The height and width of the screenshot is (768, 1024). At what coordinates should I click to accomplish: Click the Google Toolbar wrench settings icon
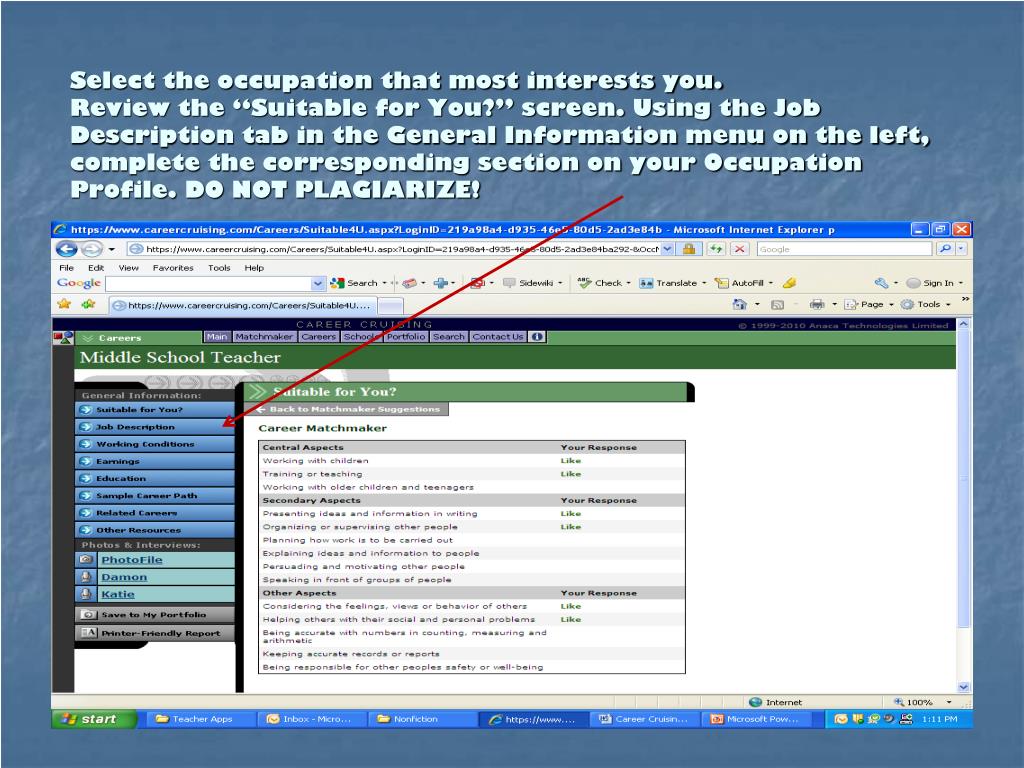(x=882, y=283)
